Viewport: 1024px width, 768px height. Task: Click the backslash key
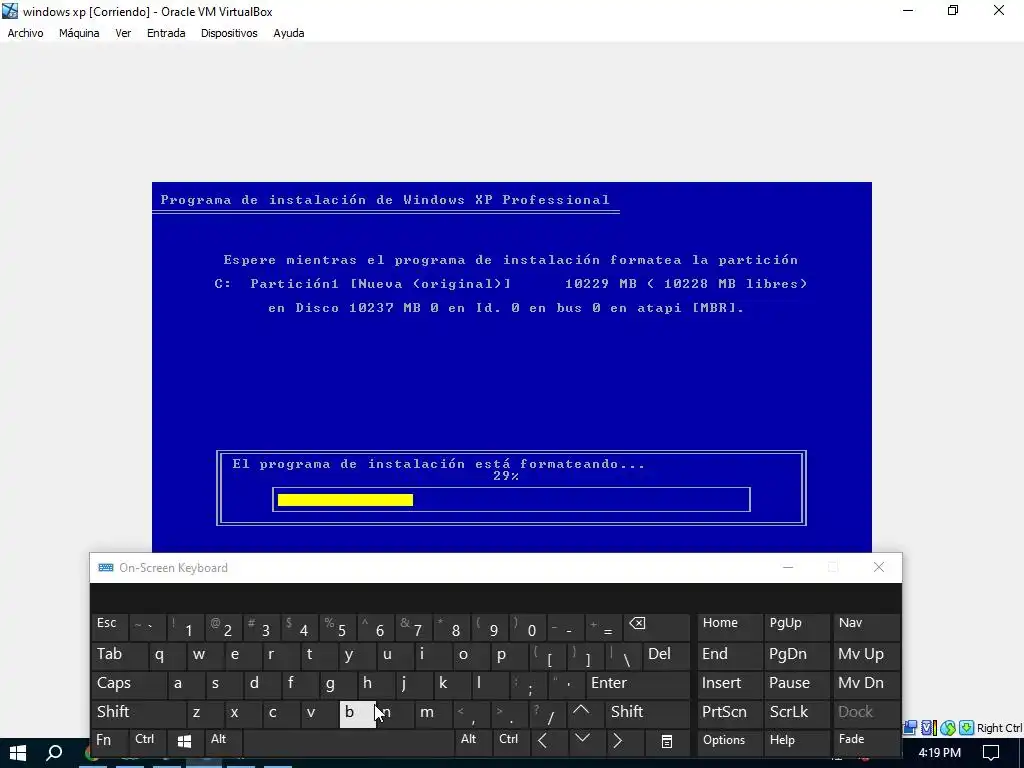point(624,655)
